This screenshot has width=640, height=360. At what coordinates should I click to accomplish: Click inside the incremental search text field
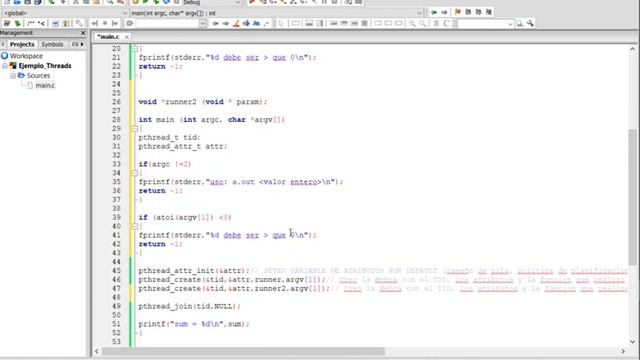click(167, 24)
